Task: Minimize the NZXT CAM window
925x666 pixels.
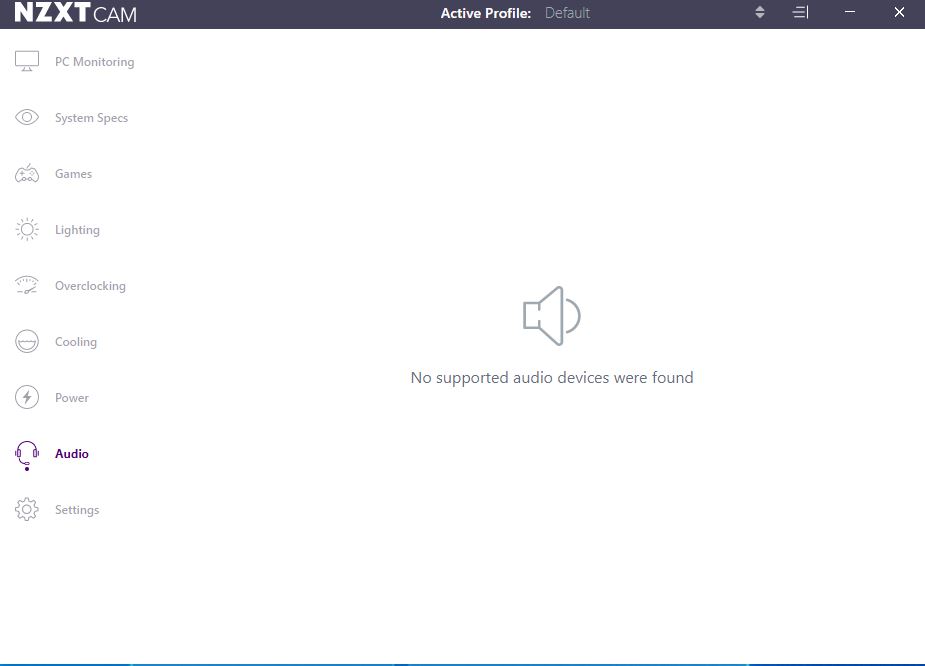Action: [x=849, y=12]
